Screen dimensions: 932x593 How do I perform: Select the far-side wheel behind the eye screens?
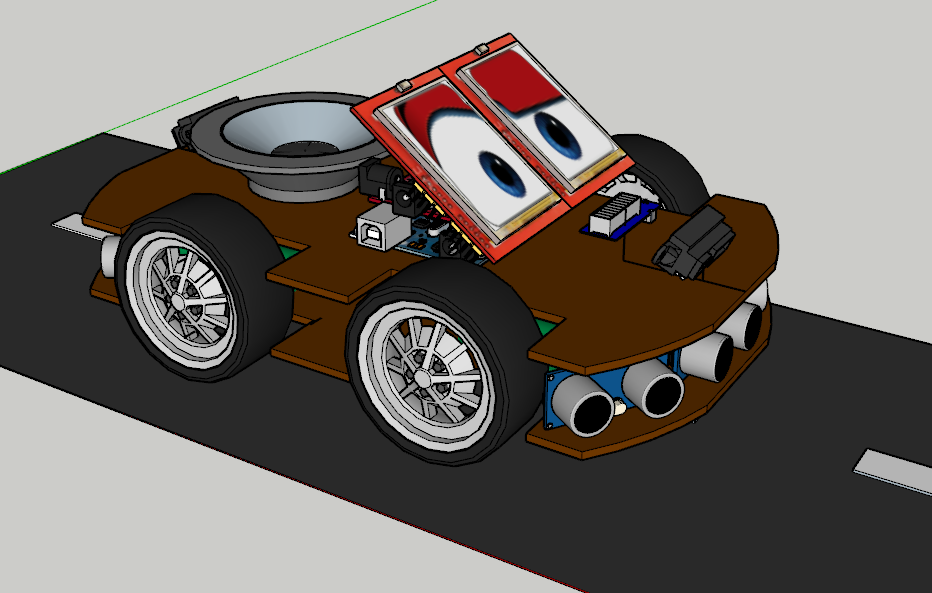pos(665,172)
